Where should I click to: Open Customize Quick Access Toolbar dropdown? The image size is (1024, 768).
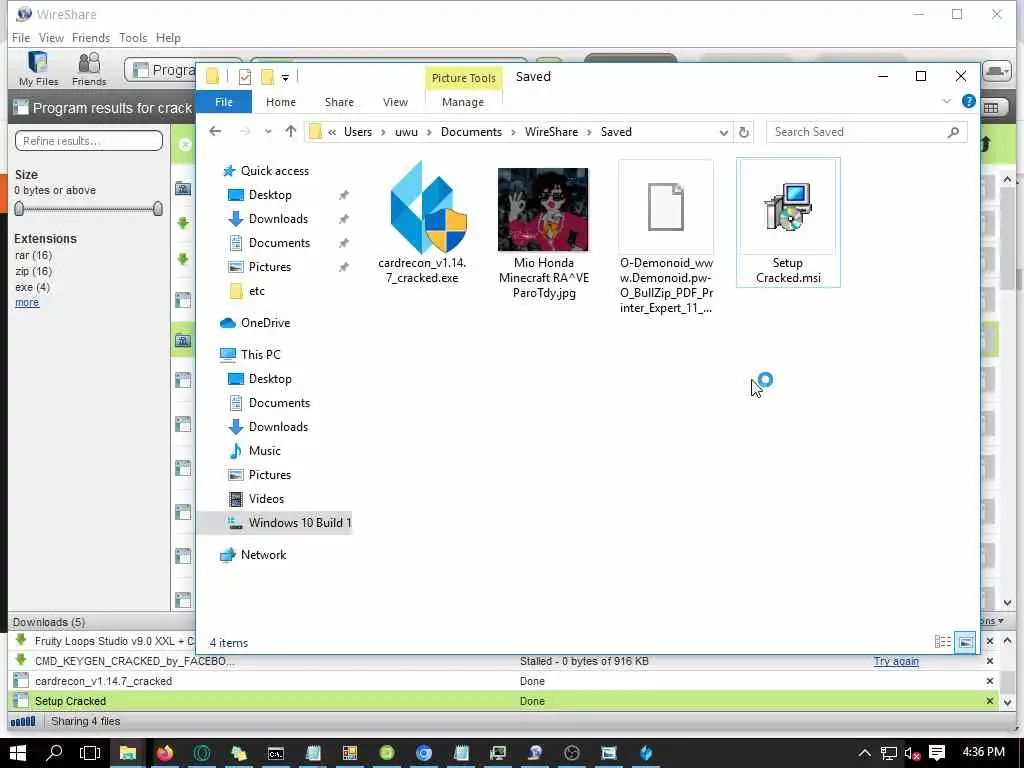point(285,78)
